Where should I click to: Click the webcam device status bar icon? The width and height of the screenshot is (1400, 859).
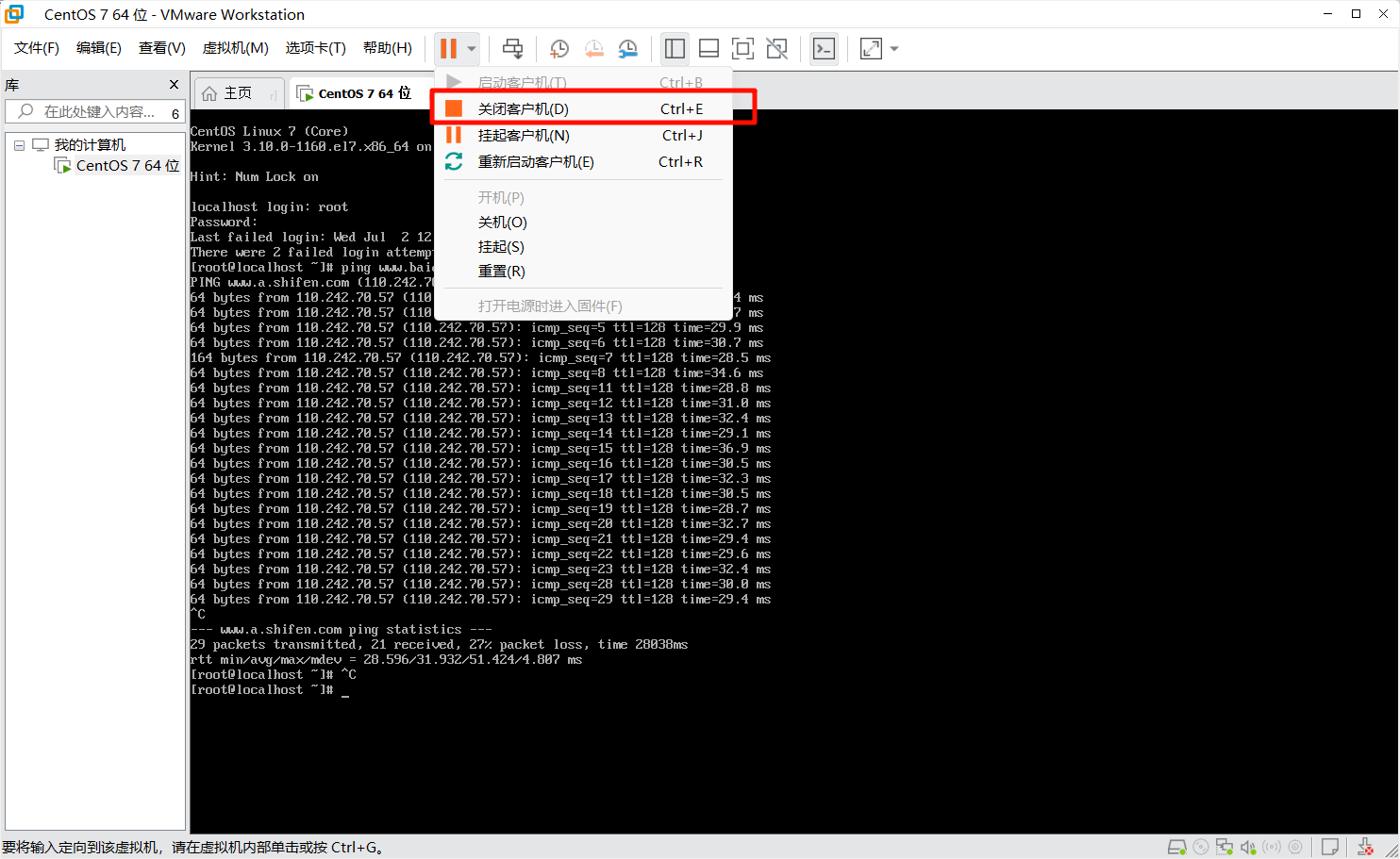1295,847
